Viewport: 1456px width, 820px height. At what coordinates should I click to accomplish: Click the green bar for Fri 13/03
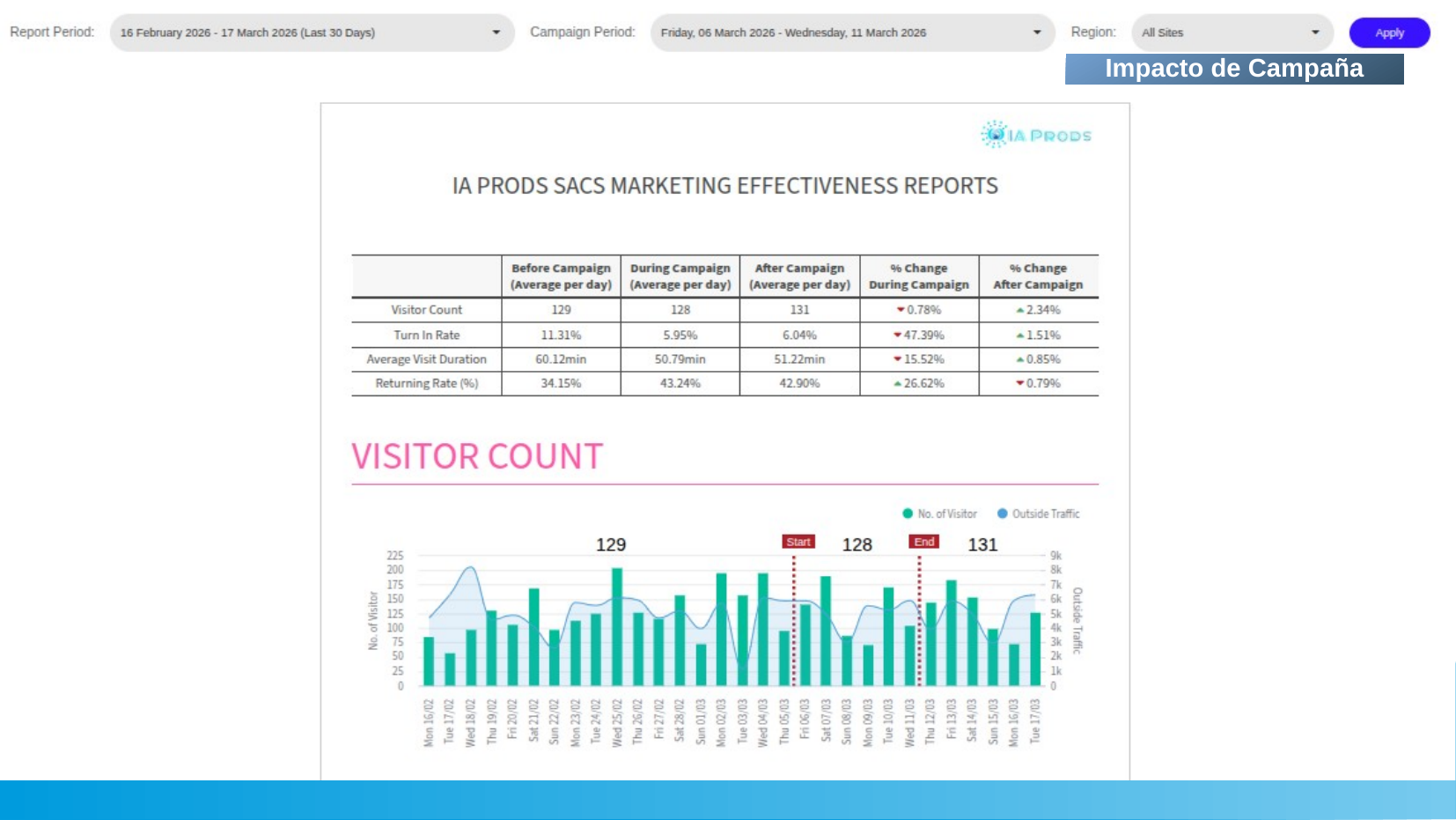coord(952,633)
